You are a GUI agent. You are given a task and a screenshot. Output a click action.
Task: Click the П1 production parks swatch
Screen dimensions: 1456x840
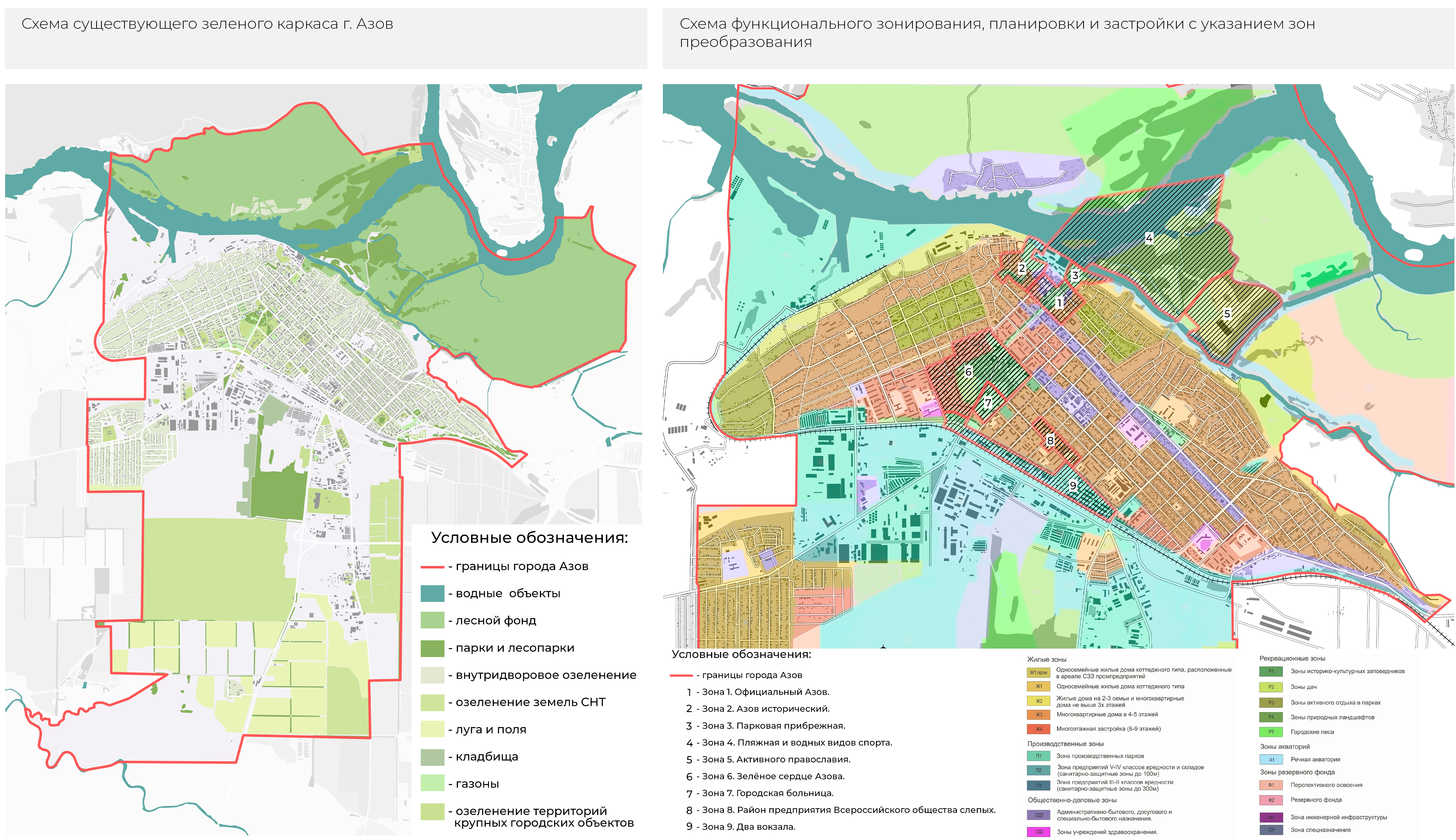point(1038,756)
